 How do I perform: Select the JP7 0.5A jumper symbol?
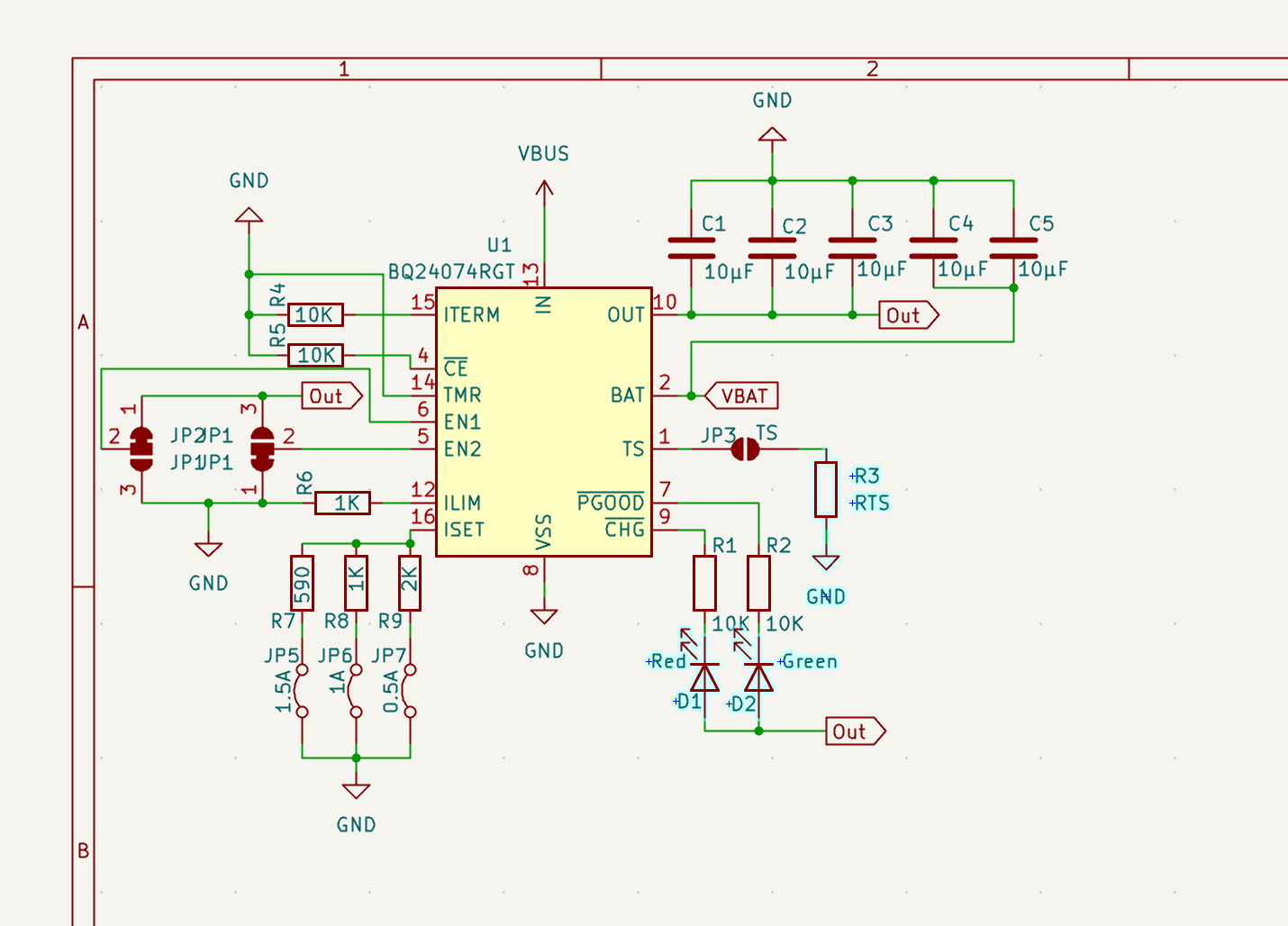[x=410, y=691]
